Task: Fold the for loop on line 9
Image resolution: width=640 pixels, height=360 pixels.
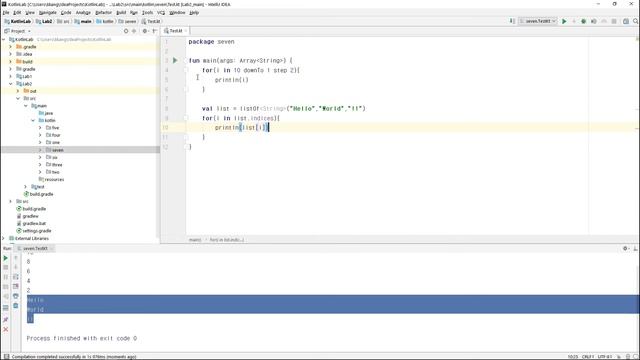Action: [186, 118]
